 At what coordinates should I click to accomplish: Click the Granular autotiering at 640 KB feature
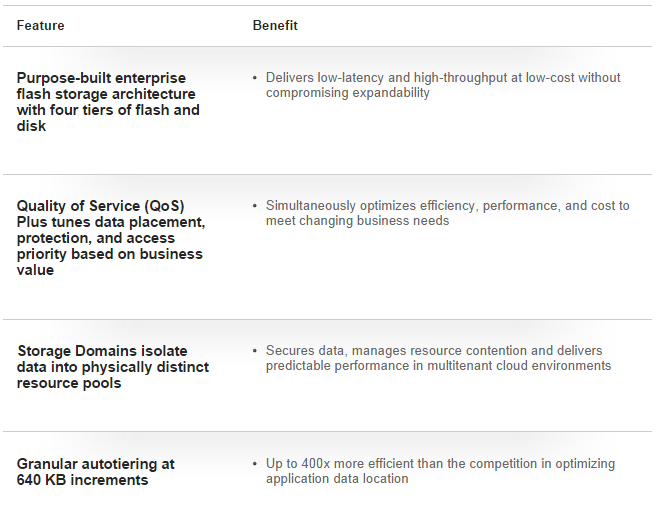coord(96,472)
